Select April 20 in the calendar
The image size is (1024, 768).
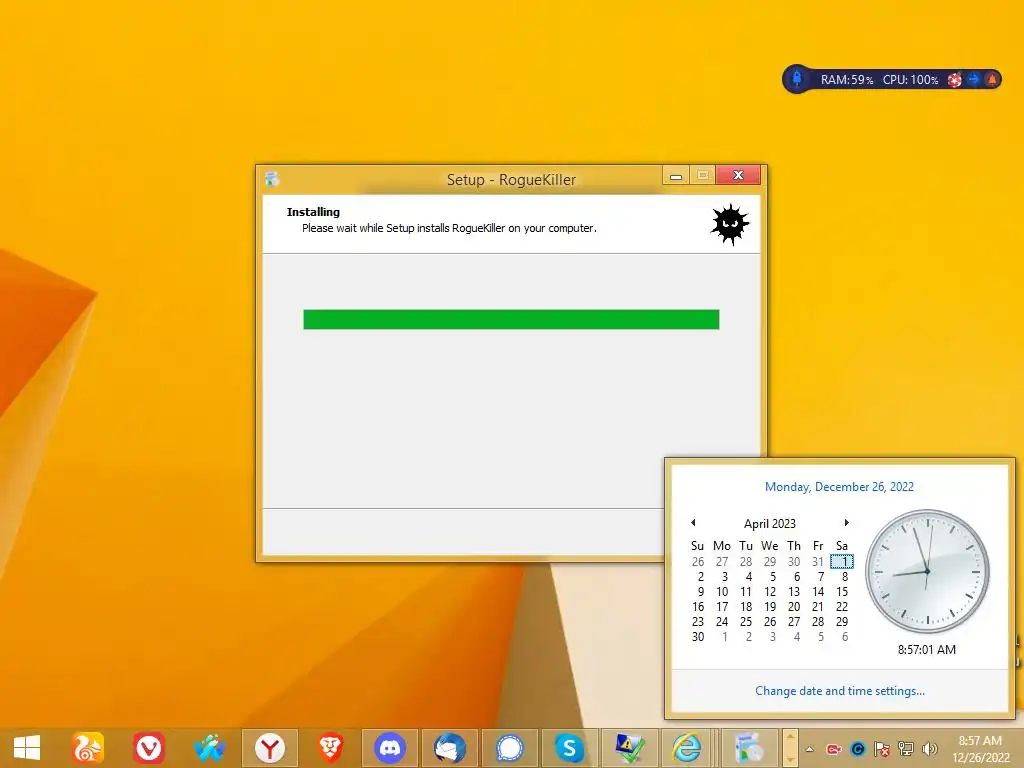[x=793, y=607]
